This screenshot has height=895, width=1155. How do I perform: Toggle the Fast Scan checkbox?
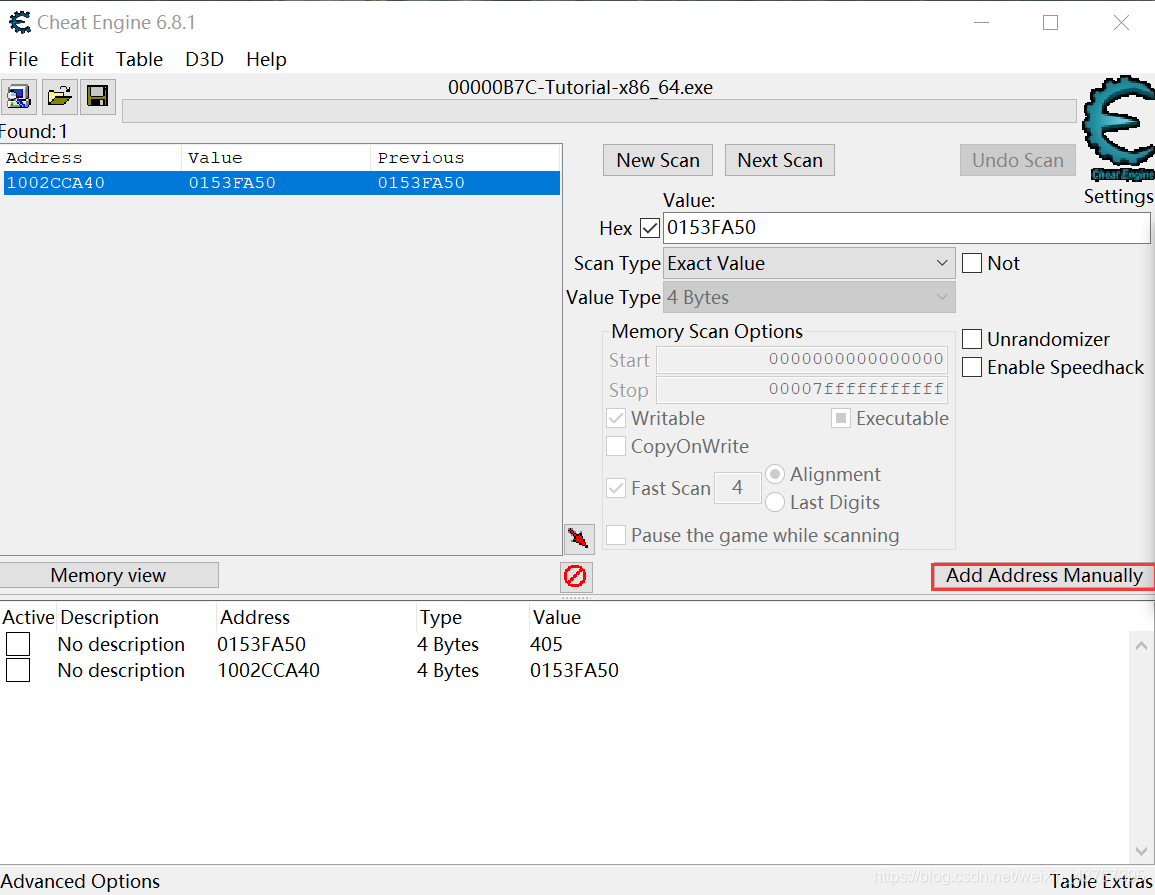point(616,488)
